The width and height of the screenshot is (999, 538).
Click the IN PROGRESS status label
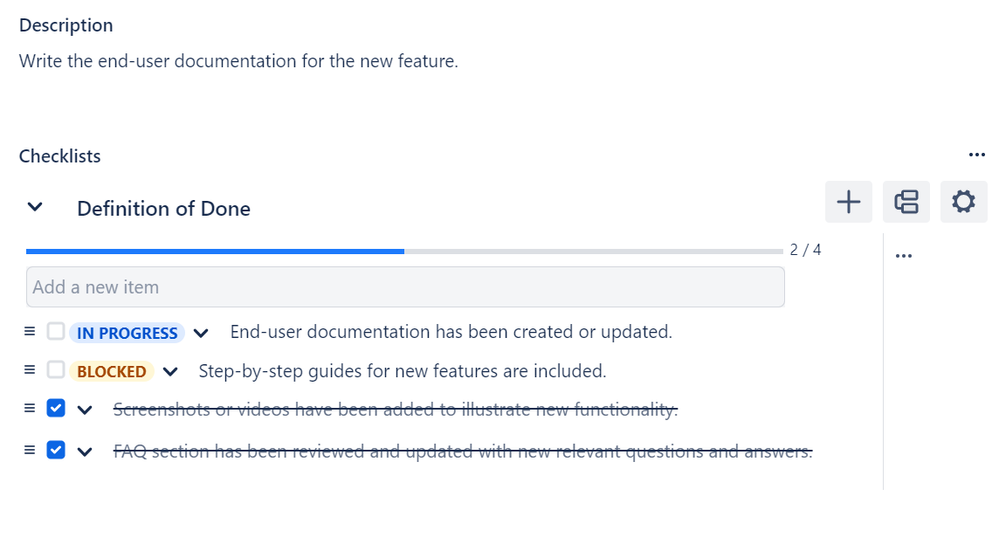(x=127, y=333)
